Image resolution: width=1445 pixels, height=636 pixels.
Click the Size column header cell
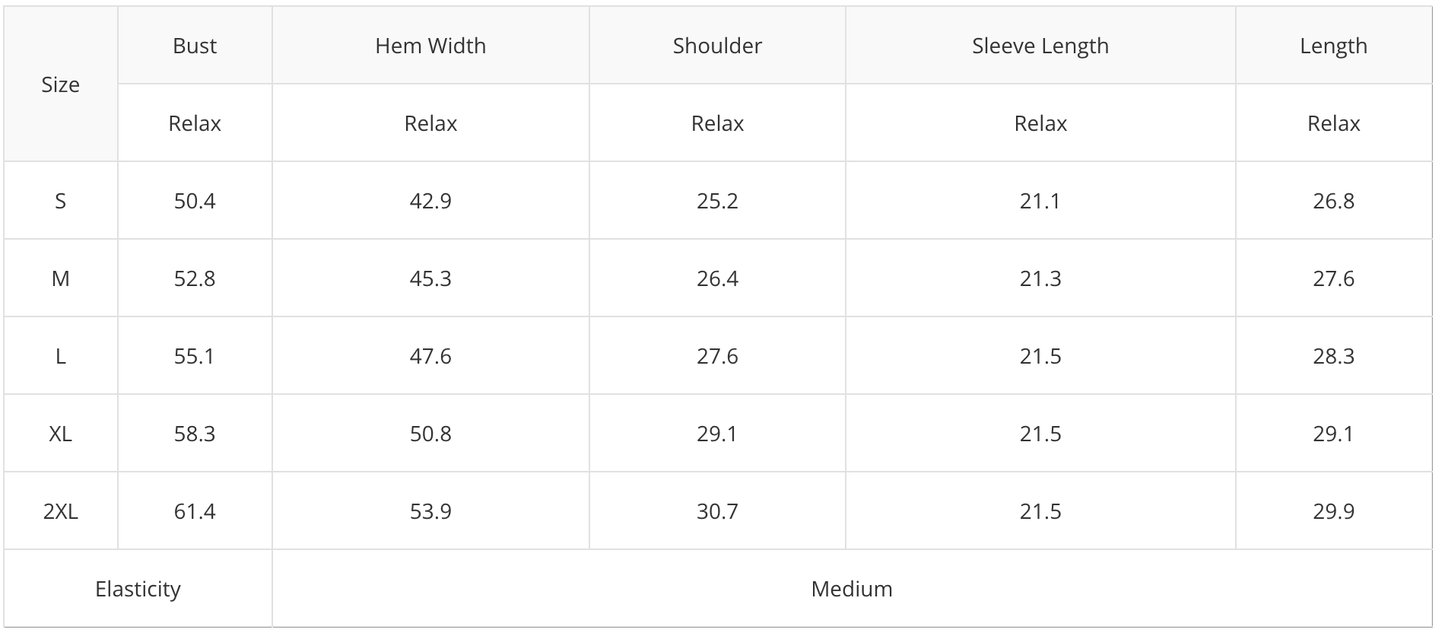(x=60, y=85)
